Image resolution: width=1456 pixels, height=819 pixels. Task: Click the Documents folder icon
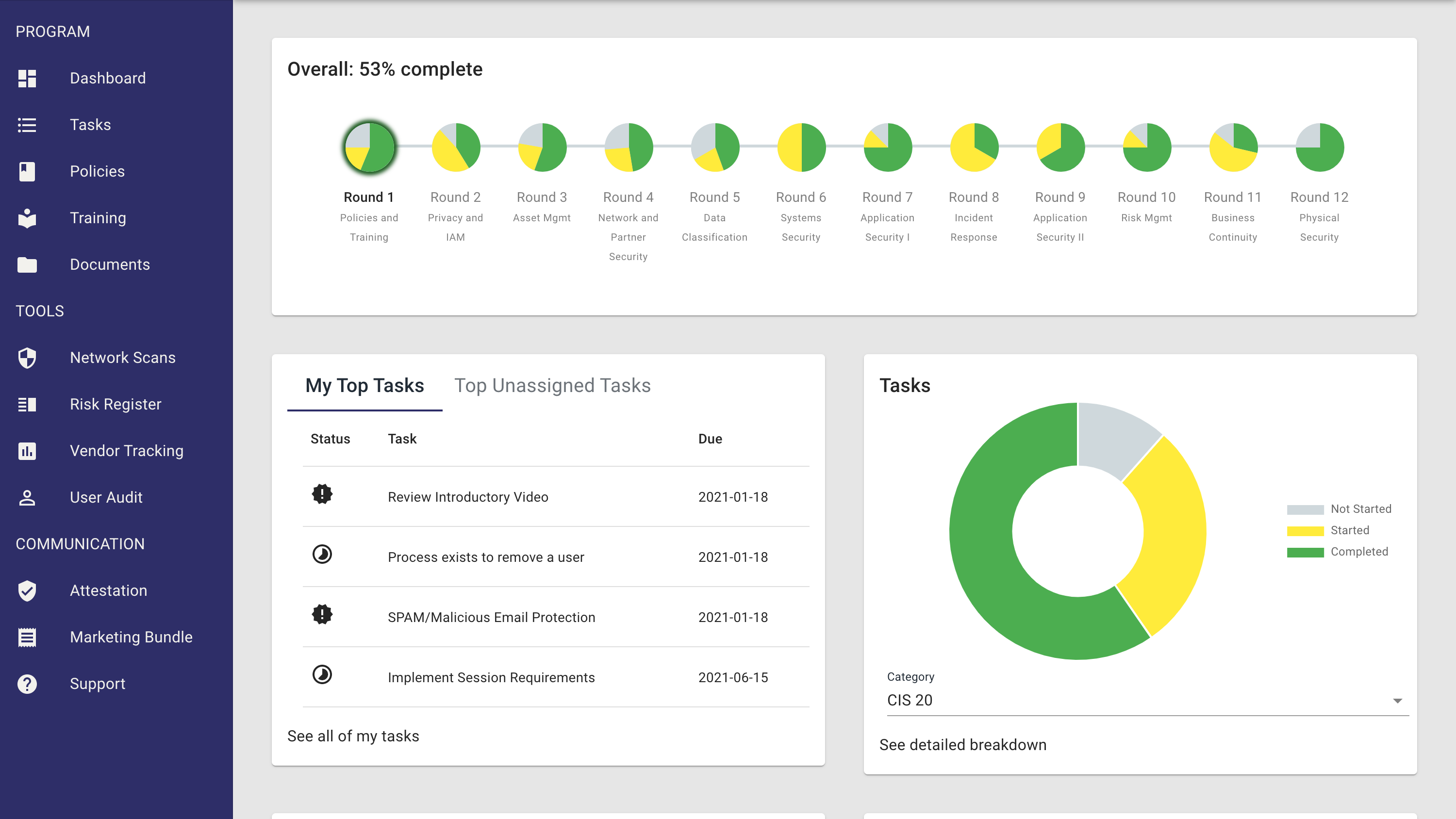[x=27, y=264]
